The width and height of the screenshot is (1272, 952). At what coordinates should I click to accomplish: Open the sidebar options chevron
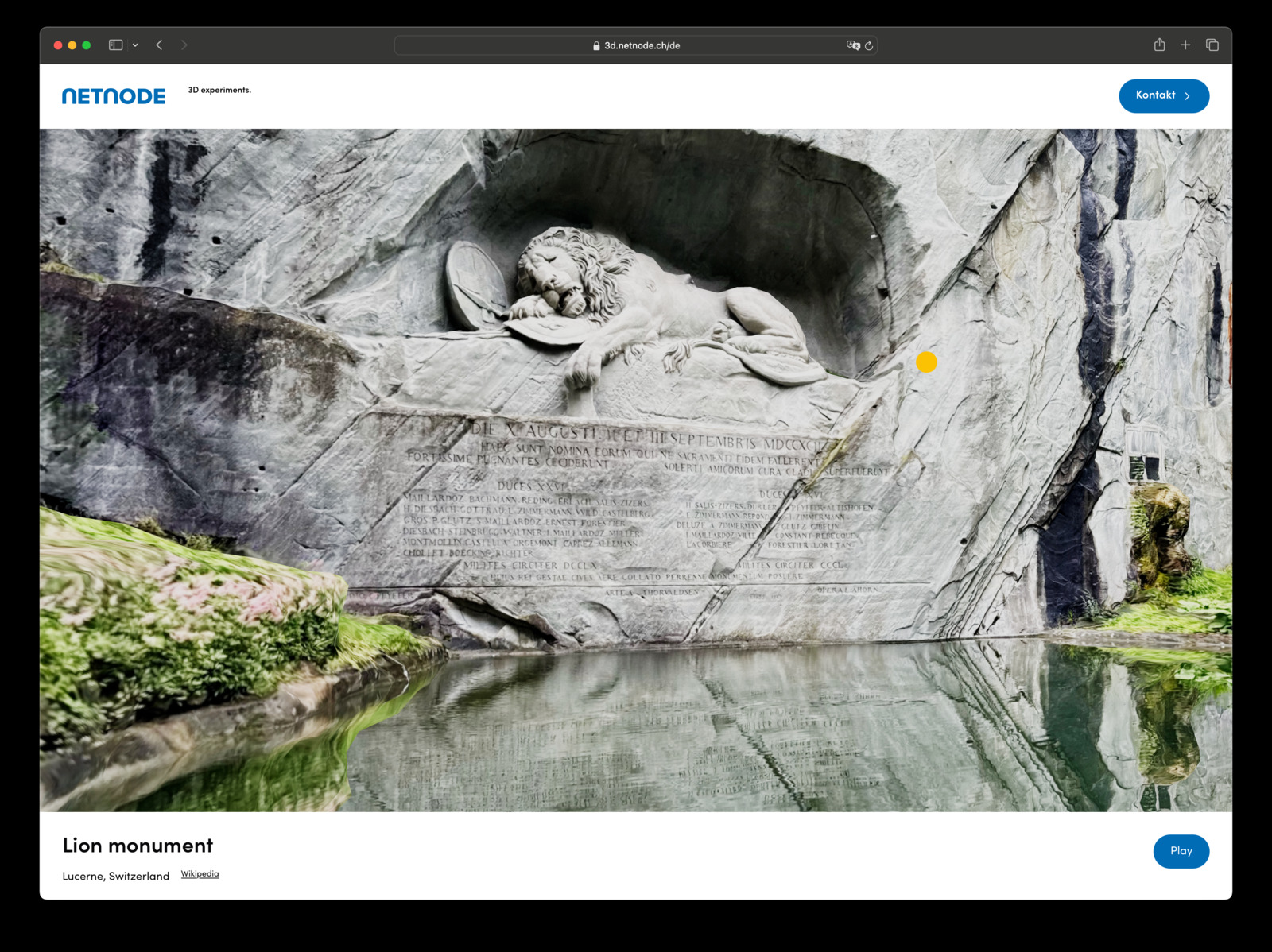coord(135,45)
